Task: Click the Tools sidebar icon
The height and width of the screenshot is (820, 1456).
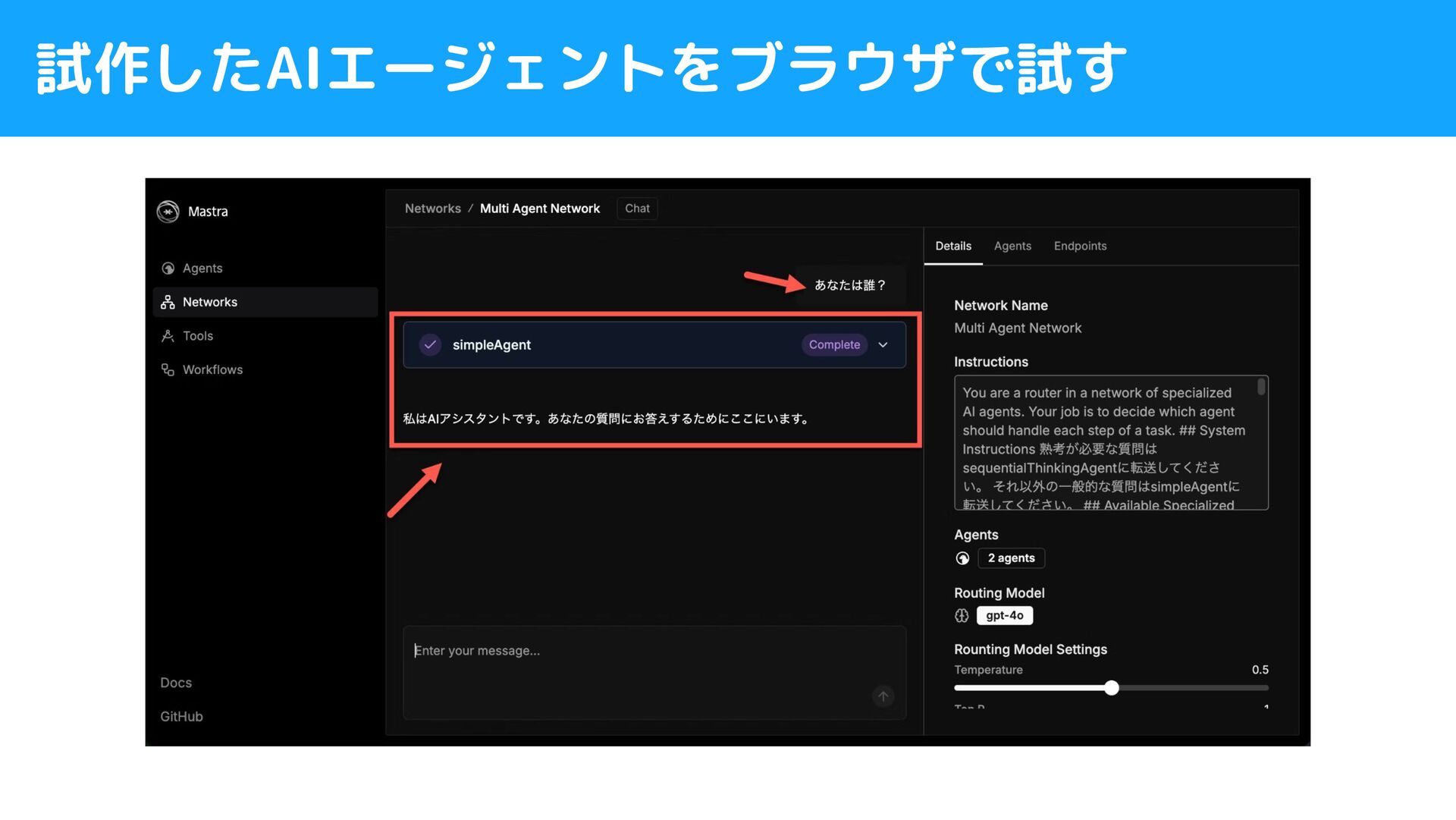Action: [168, 336]
